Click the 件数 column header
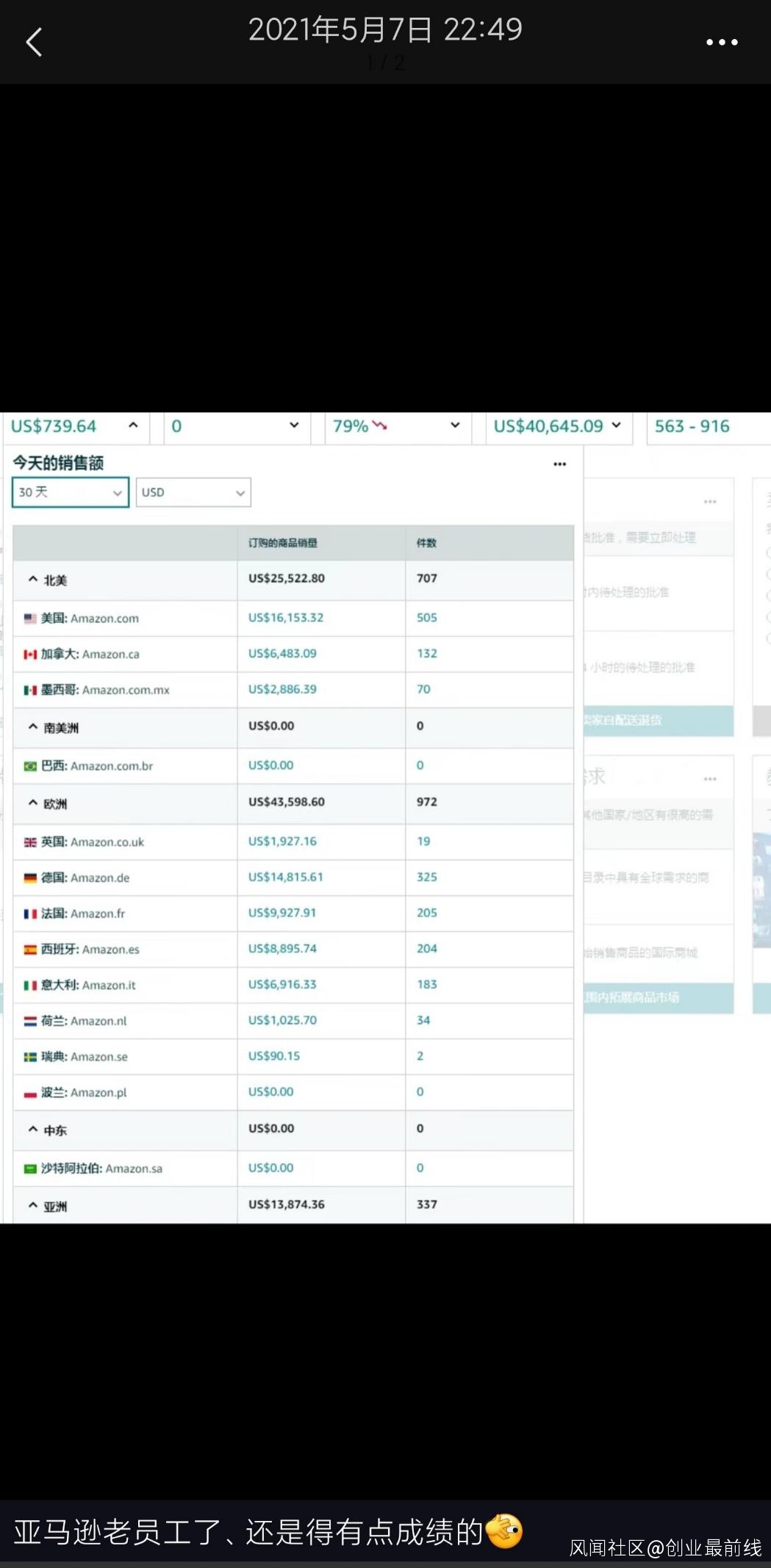Screen dimensions: 771x1568 426,544
